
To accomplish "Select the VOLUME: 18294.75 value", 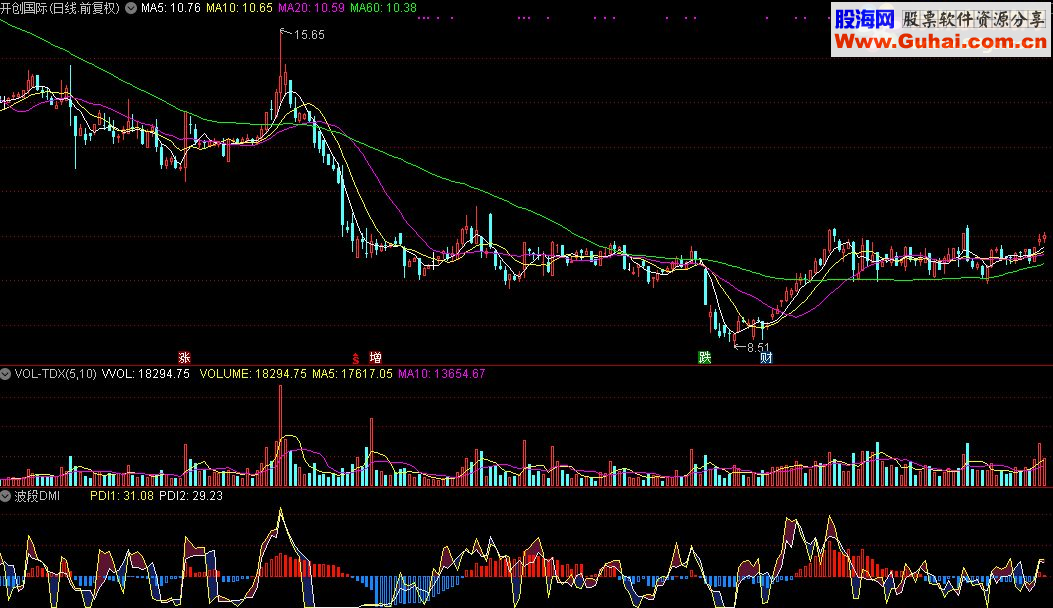I will point(253,374).
